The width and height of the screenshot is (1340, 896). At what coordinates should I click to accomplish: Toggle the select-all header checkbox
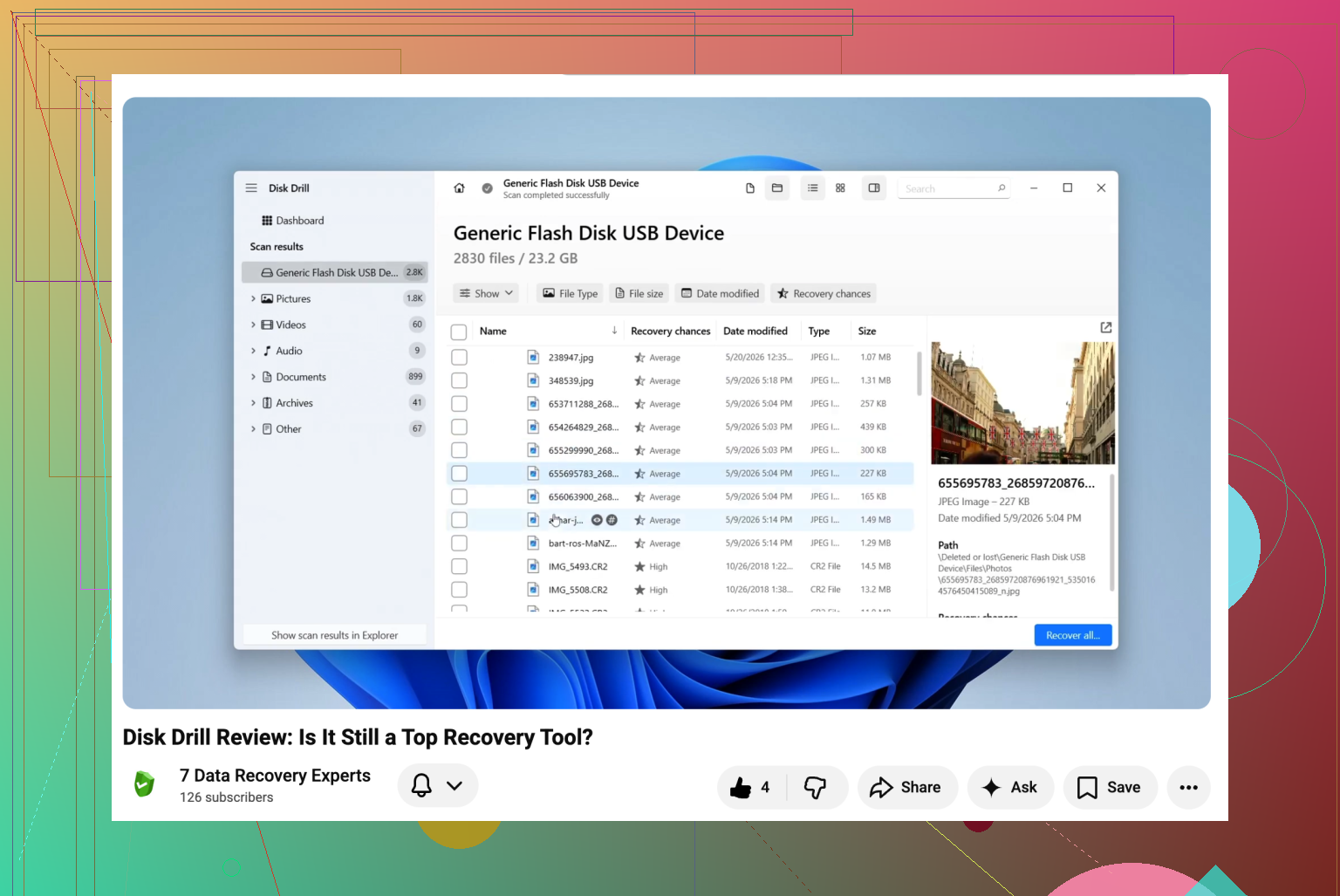(x=459, y=332)
